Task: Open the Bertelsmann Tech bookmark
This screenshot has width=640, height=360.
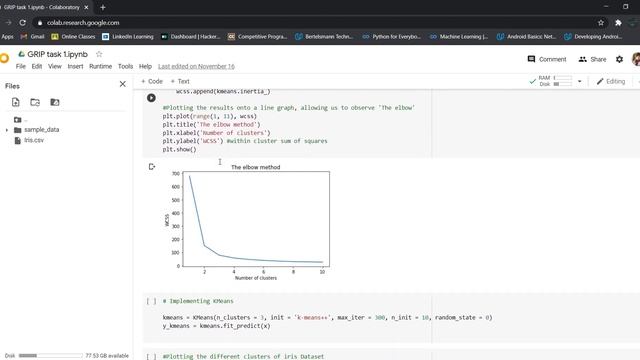Action: pyautogui.click(x=324, y=37)
